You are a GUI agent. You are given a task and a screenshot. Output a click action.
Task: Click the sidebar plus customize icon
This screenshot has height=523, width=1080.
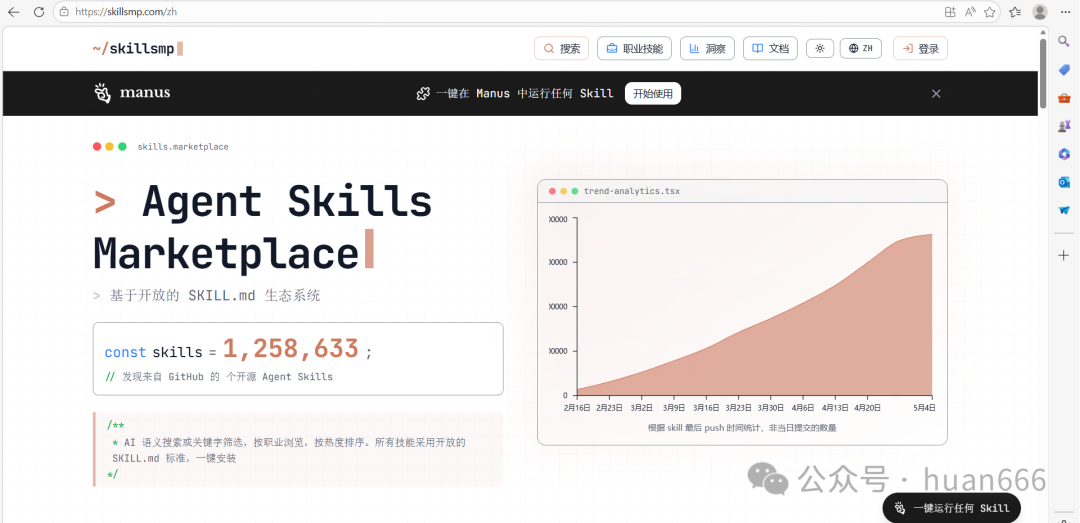point(1063,256)
